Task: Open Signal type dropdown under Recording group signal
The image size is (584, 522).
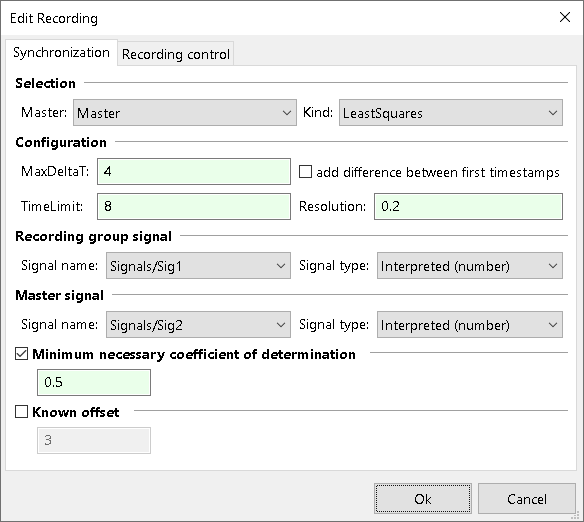Action: tap(470, 265)
